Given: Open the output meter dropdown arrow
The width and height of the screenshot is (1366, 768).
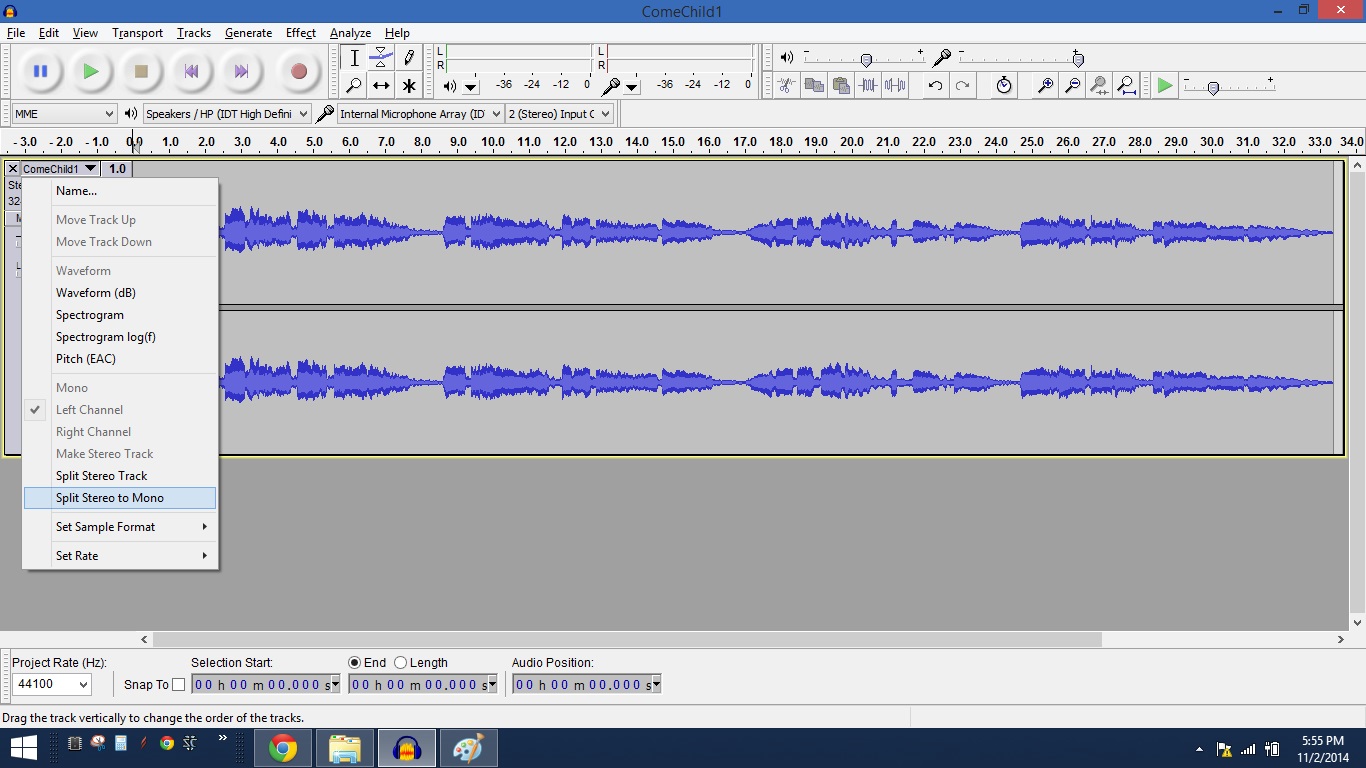Looking at the screenshot, I should coord(471,87).
